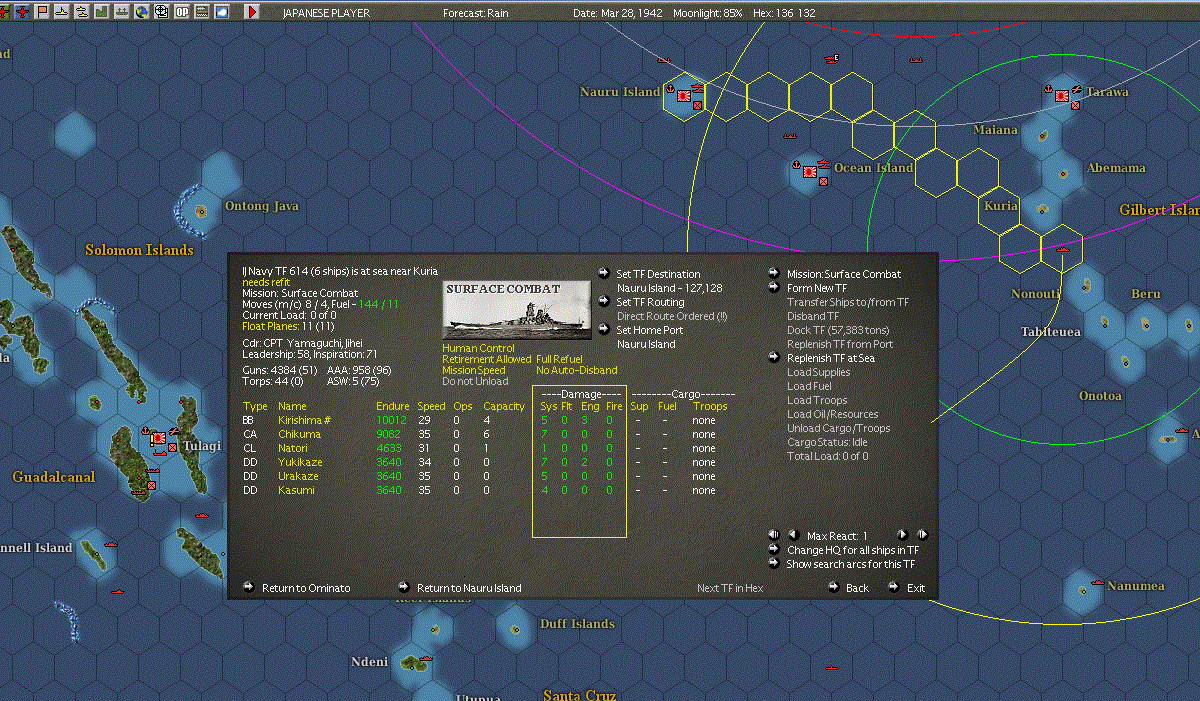This screenshot has width=1200, height=701.
Task: Open ship Natori details
Action: pyautogui.click(x=293, y=448)
